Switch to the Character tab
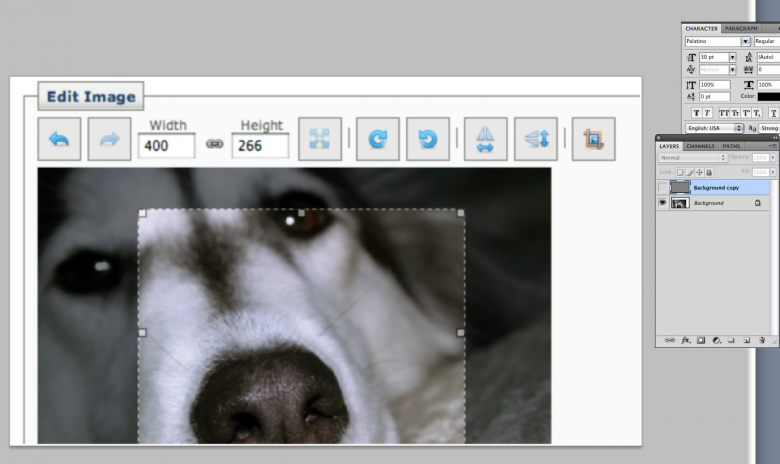This screenshot has width=780, height=464. pyautogui.click(x=701, y=28)
